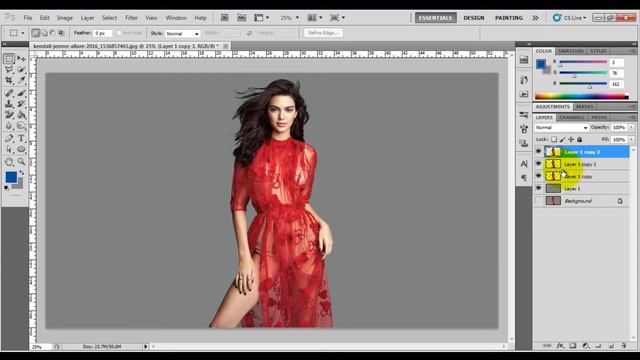640x360 pixels.
Task: Reset default foreground and background colors
Action: coord(7,188)
